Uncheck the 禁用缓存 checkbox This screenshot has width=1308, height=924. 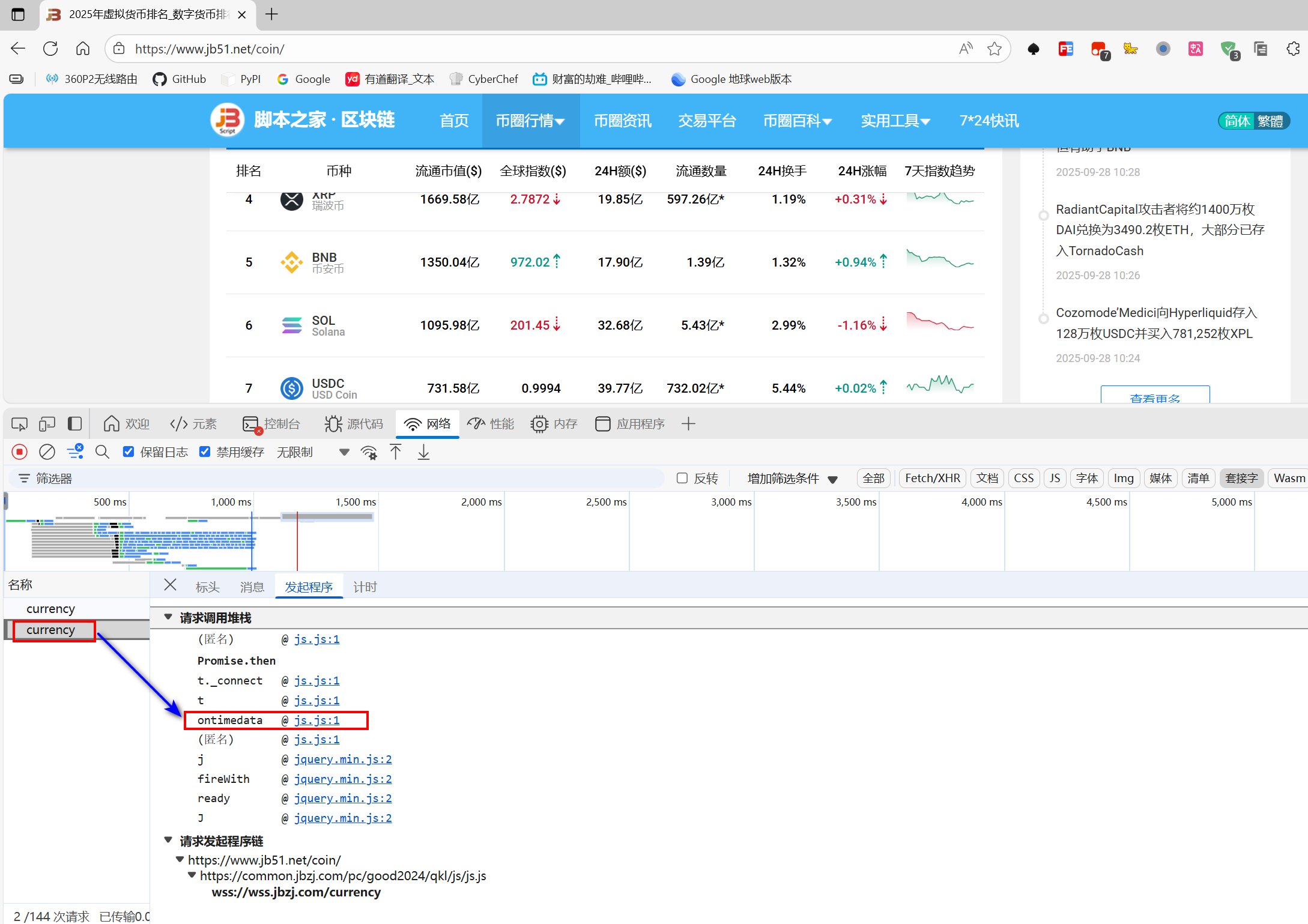pos(205,452)
